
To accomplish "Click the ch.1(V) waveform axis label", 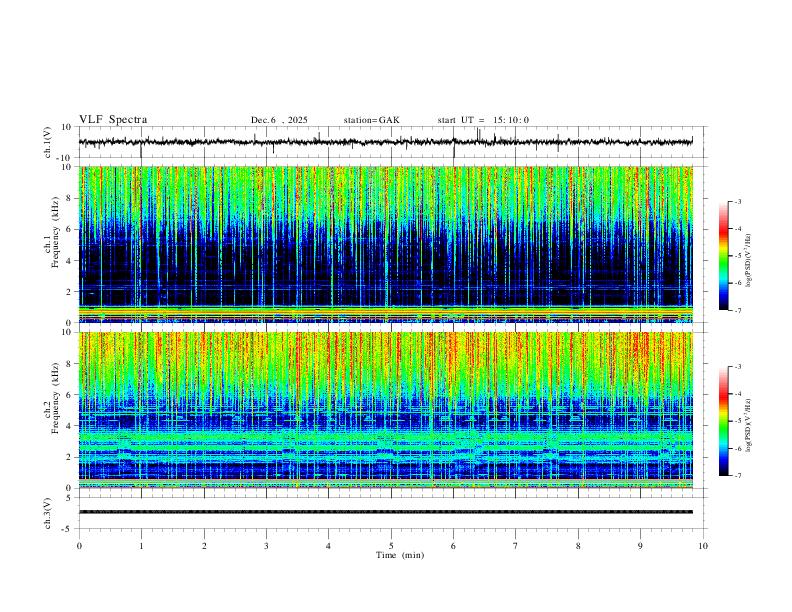I will (48, 142).
